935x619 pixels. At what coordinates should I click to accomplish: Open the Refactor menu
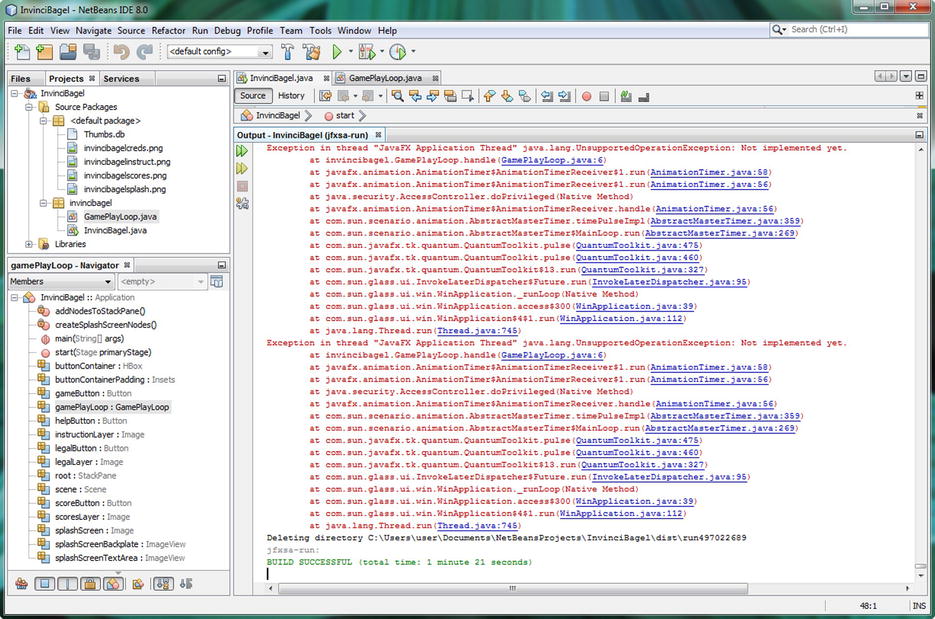168,30
